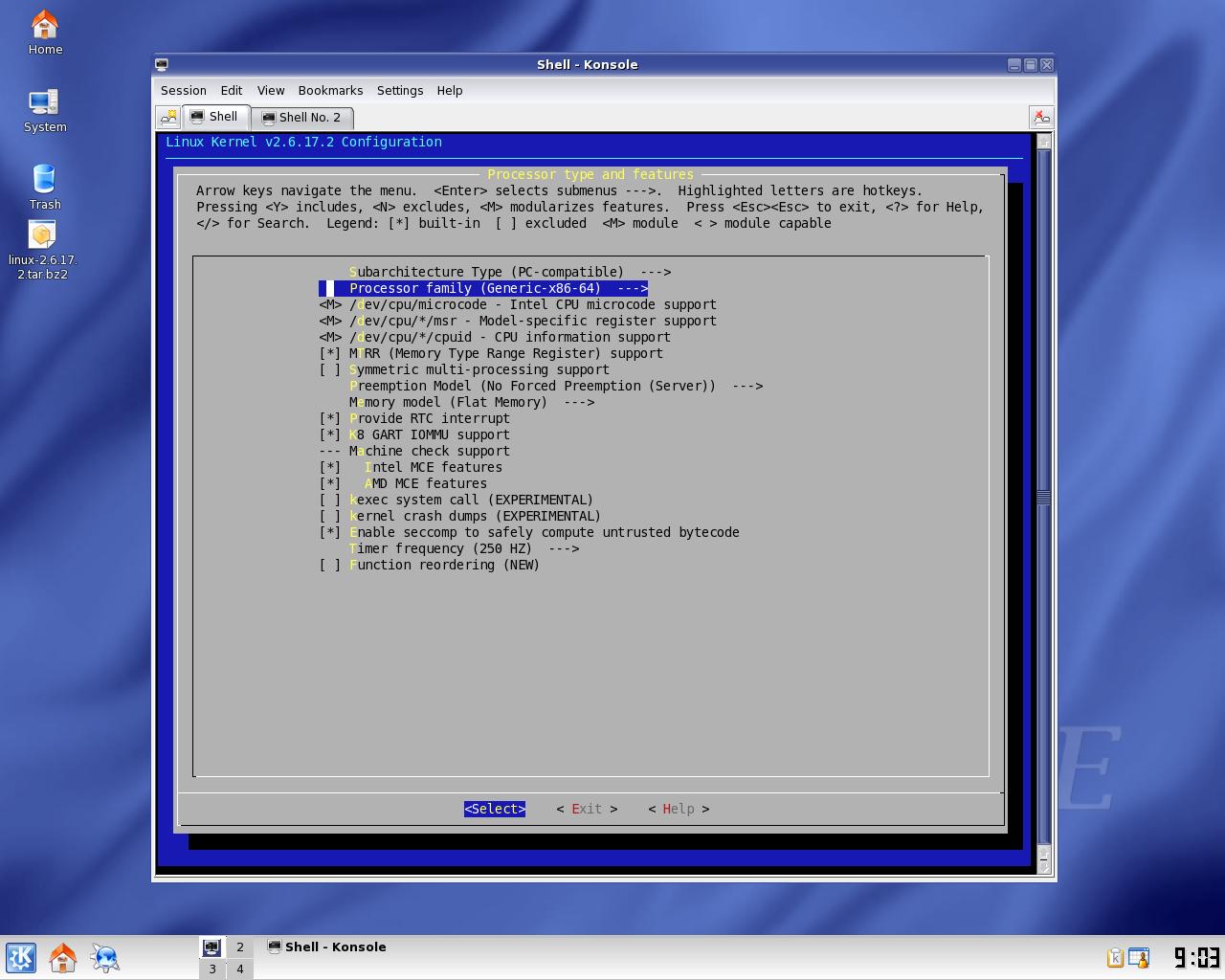
Task: Toggle Function reordering (NEW)
Action: [430, 565]
